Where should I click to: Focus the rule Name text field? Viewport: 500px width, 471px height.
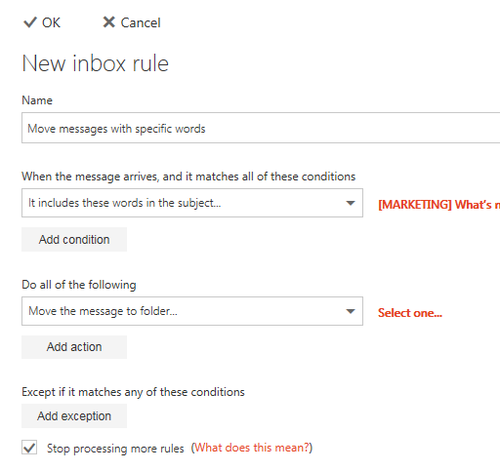261,128
